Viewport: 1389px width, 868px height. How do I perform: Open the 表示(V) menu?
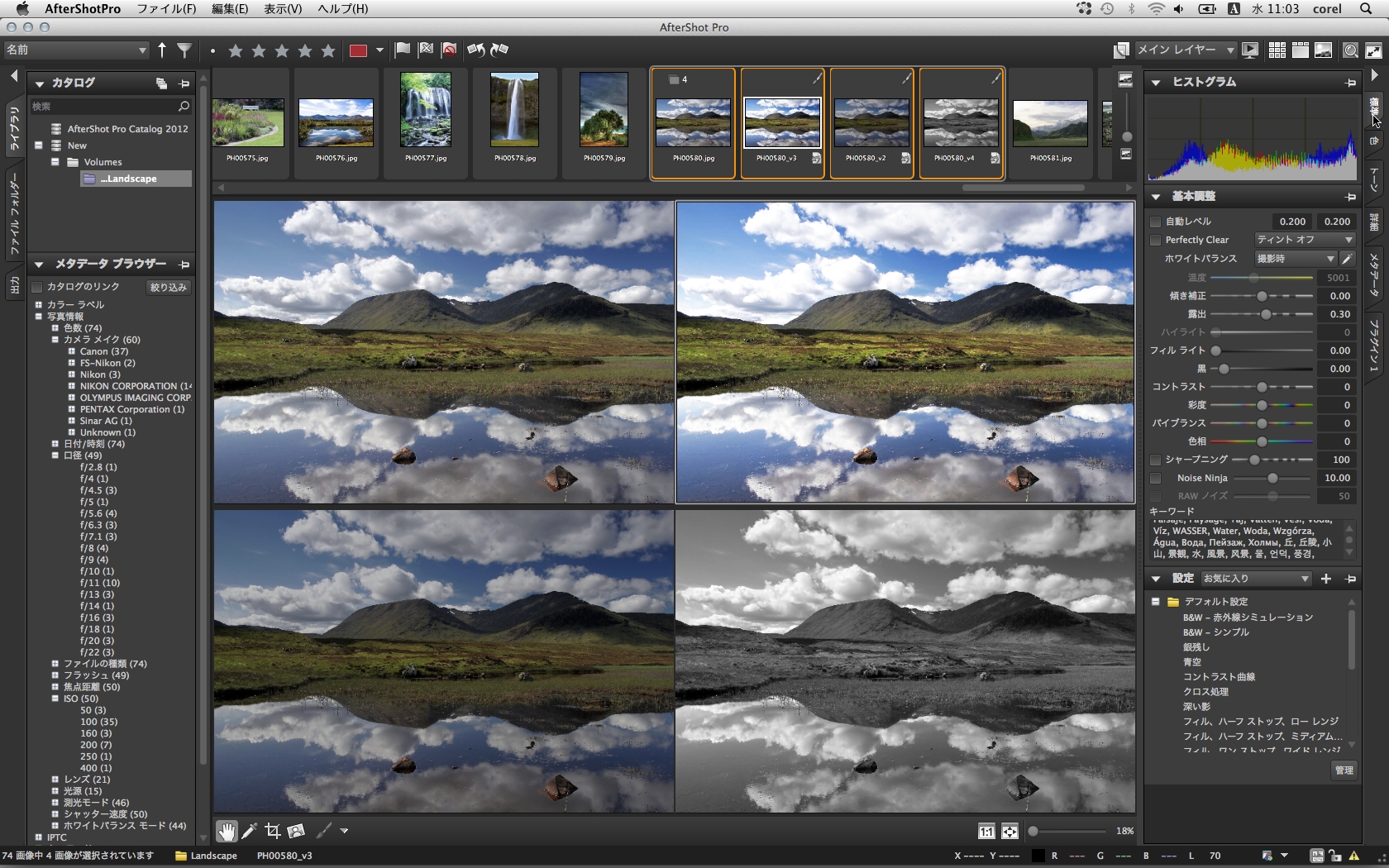(283, 9)
